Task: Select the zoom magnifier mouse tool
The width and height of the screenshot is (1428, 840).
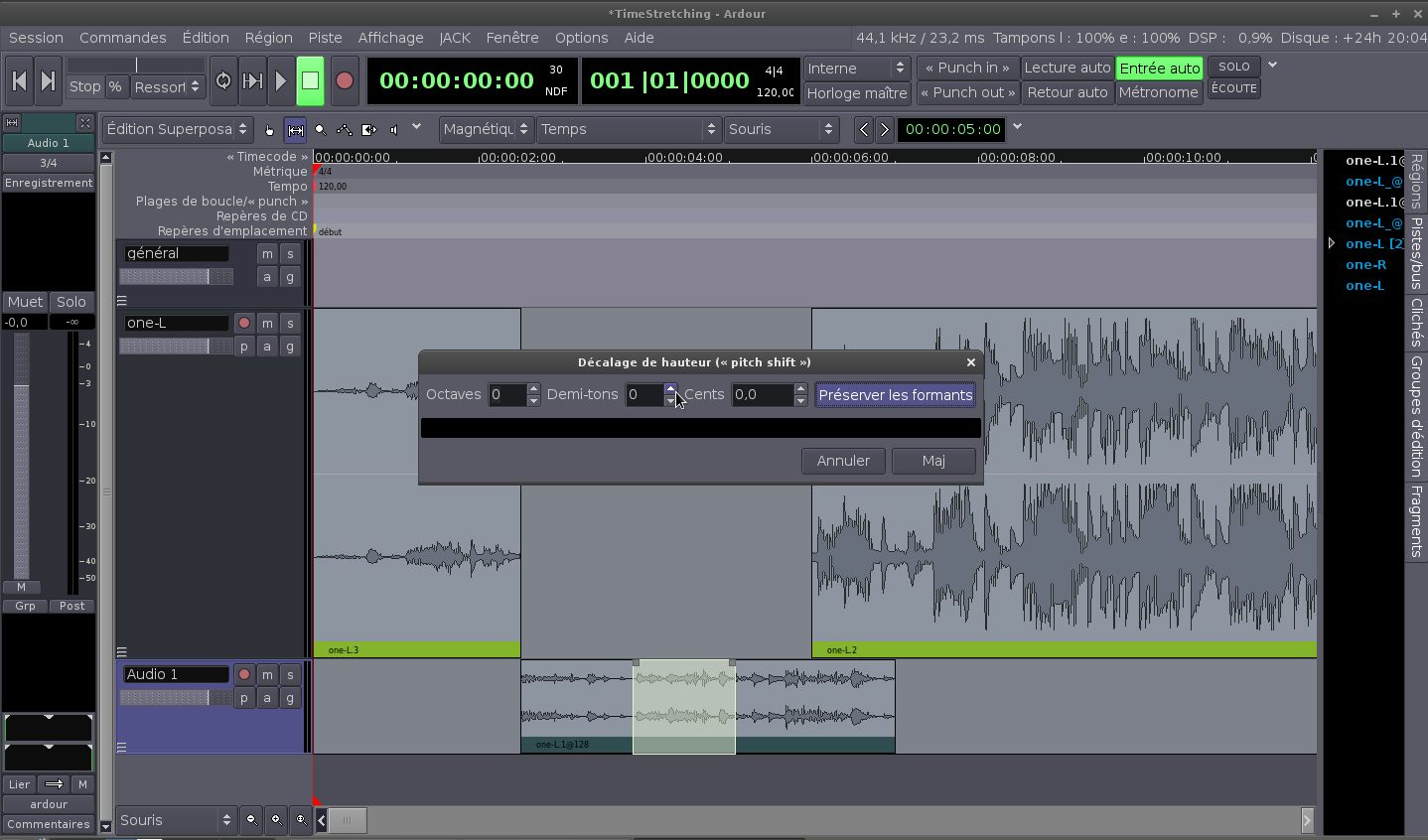Action: tap(320, 130)
